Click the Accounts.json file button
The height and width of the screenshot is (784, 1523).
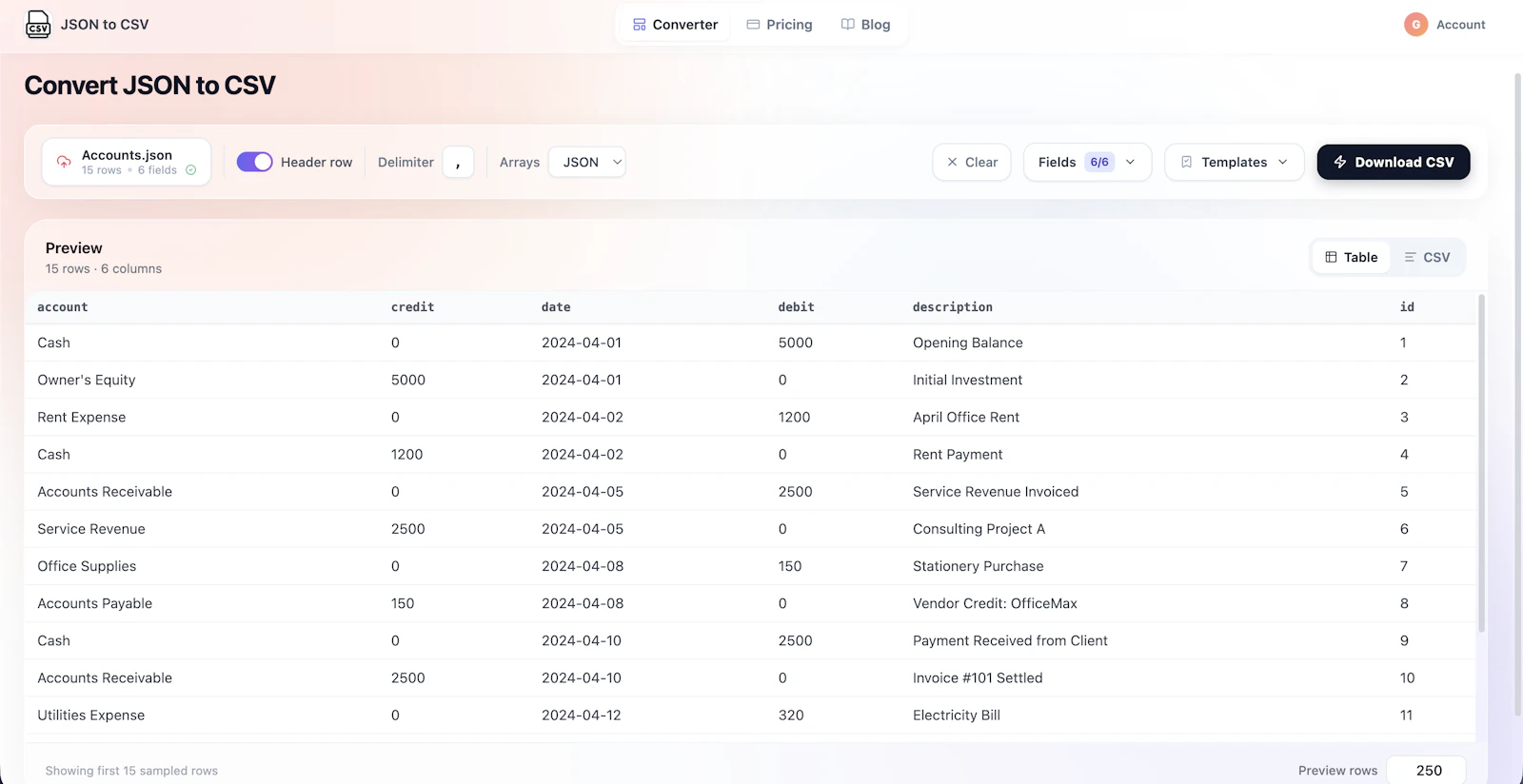127,162
